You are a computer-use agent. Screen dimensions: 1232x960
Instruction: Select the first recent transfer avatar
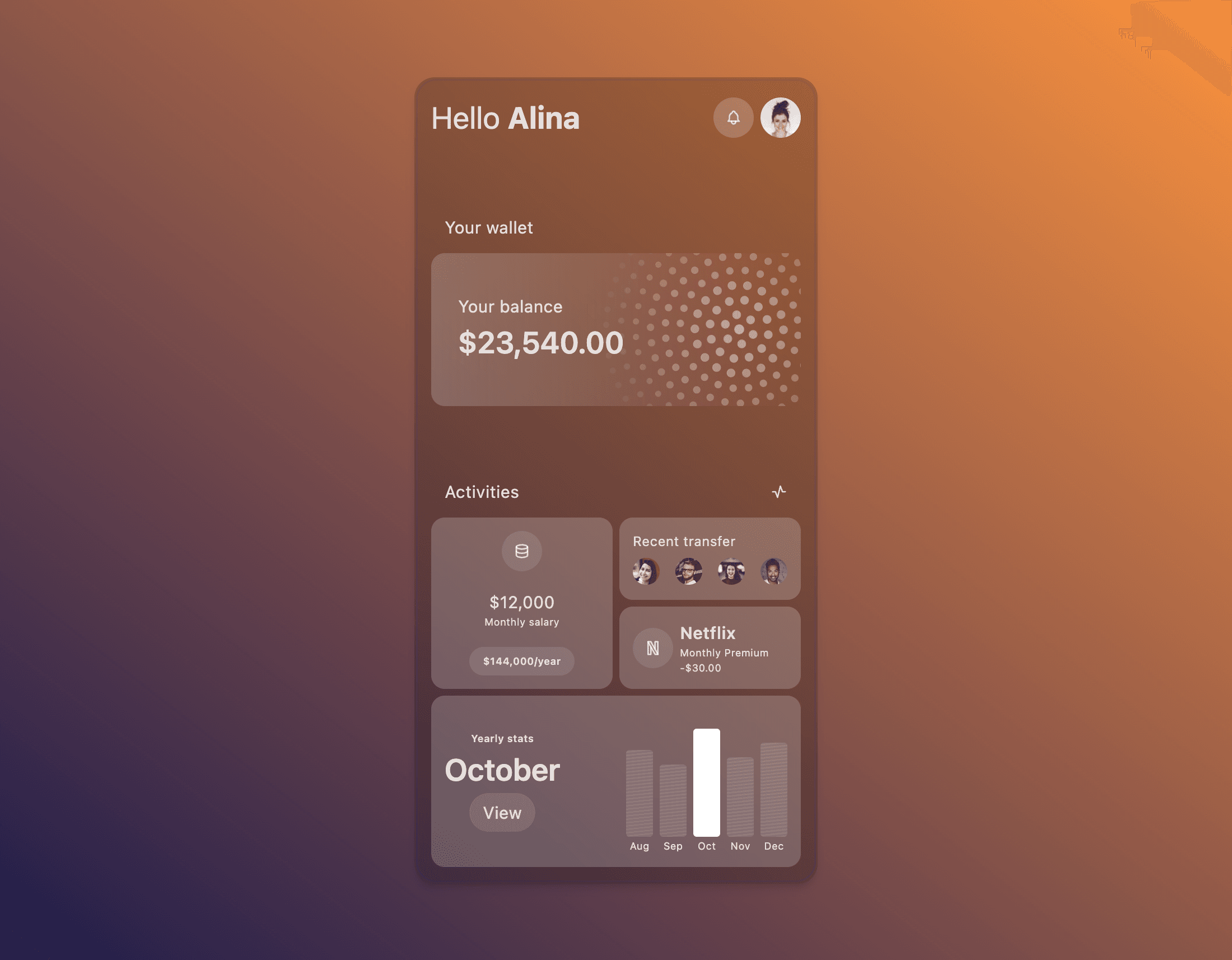(x=645, y=571)
